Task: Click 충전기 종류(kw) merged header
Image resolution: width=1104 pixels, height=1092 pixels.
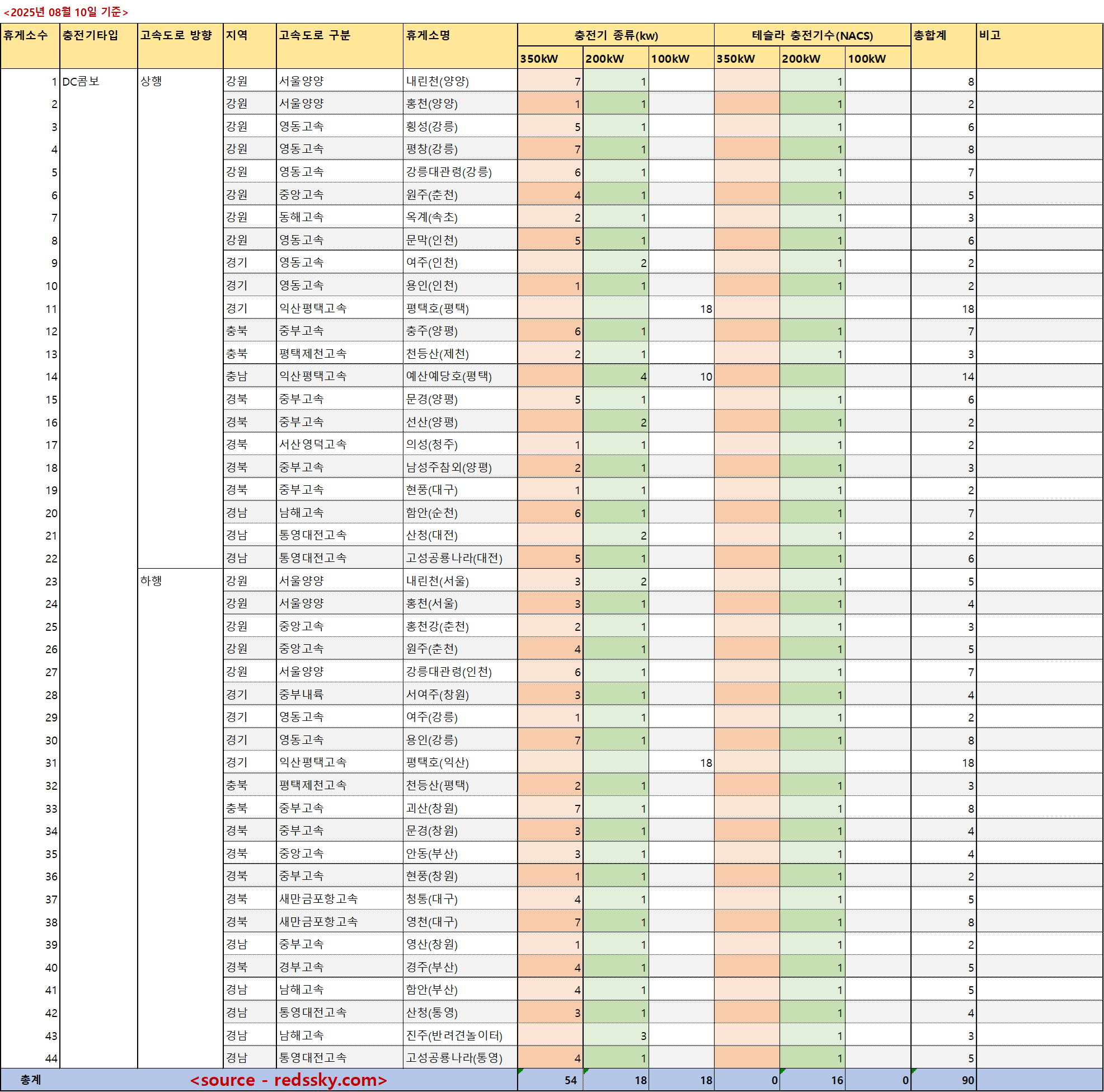Action: [616, 35]
